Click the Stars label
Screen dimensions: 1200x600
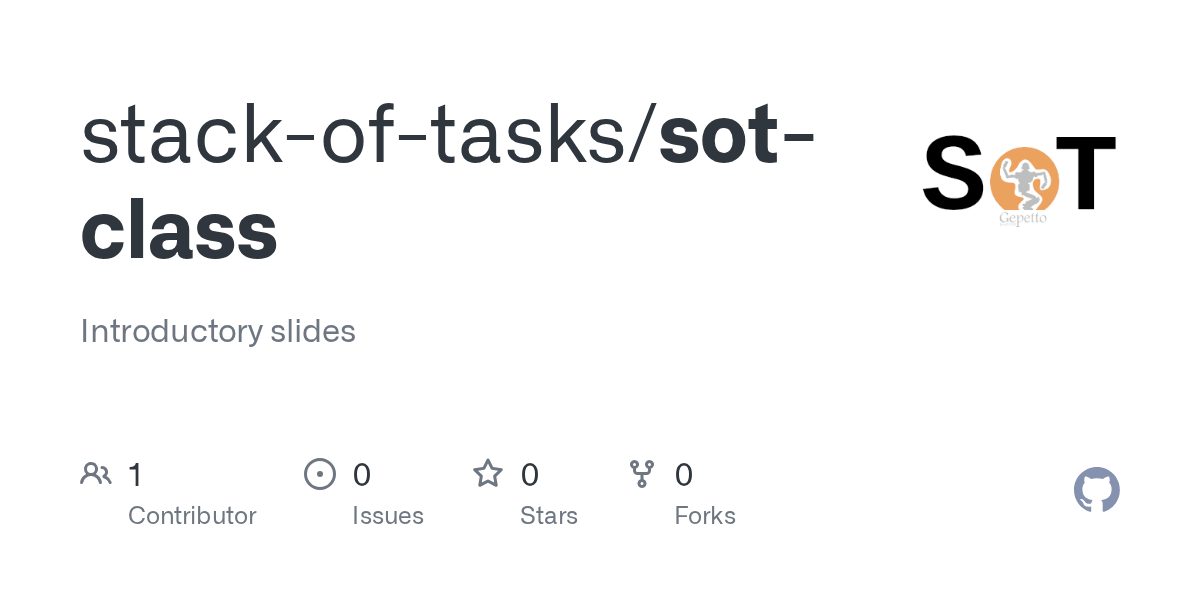pos(549,516)
